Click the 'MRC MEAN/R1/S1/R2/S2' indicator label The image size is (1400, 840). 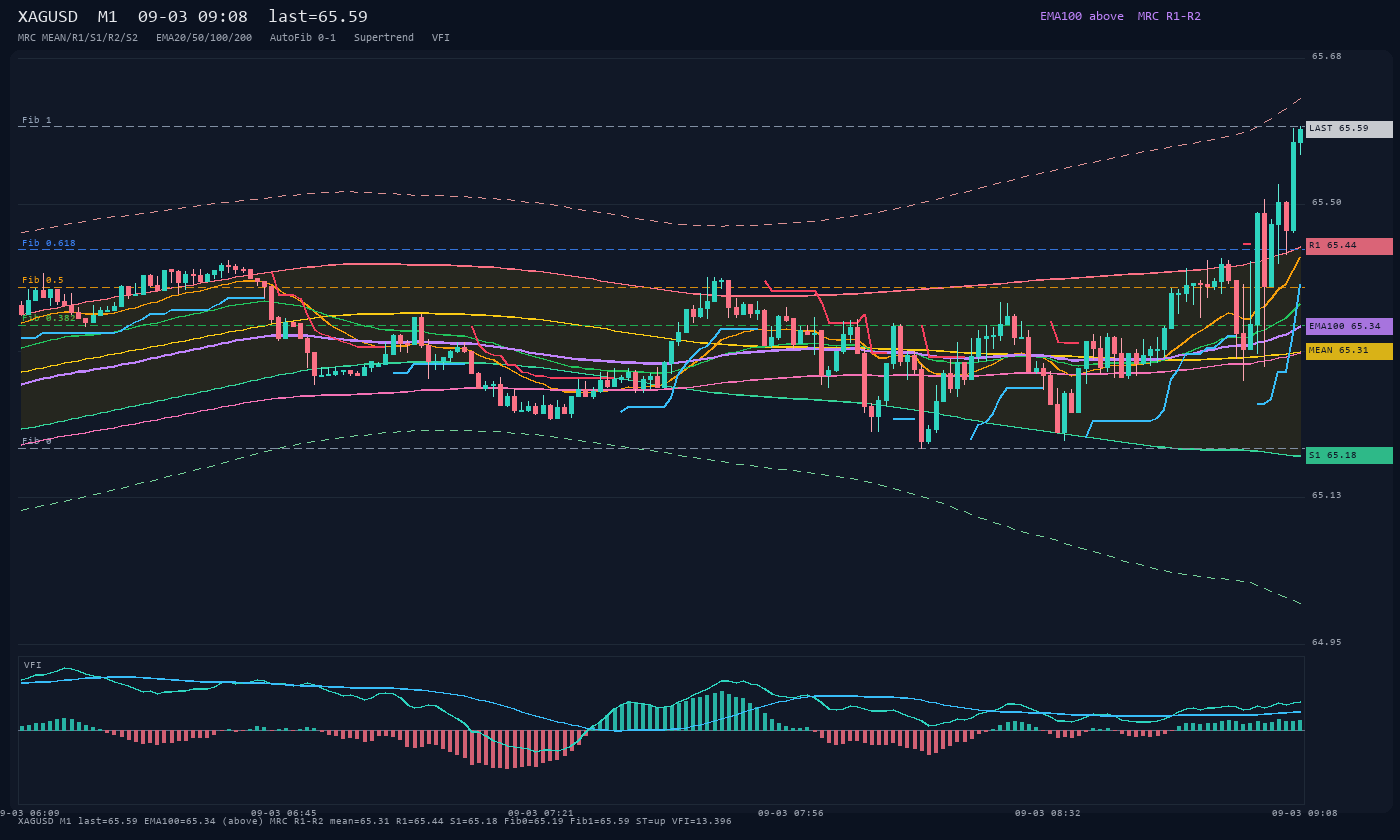[78, 38]
